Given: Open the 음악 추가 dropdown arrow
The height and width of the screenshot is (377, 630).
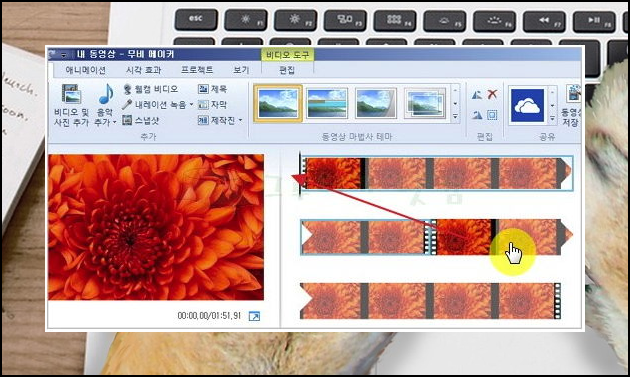Looking at the screenshot, I should [115, 122].
